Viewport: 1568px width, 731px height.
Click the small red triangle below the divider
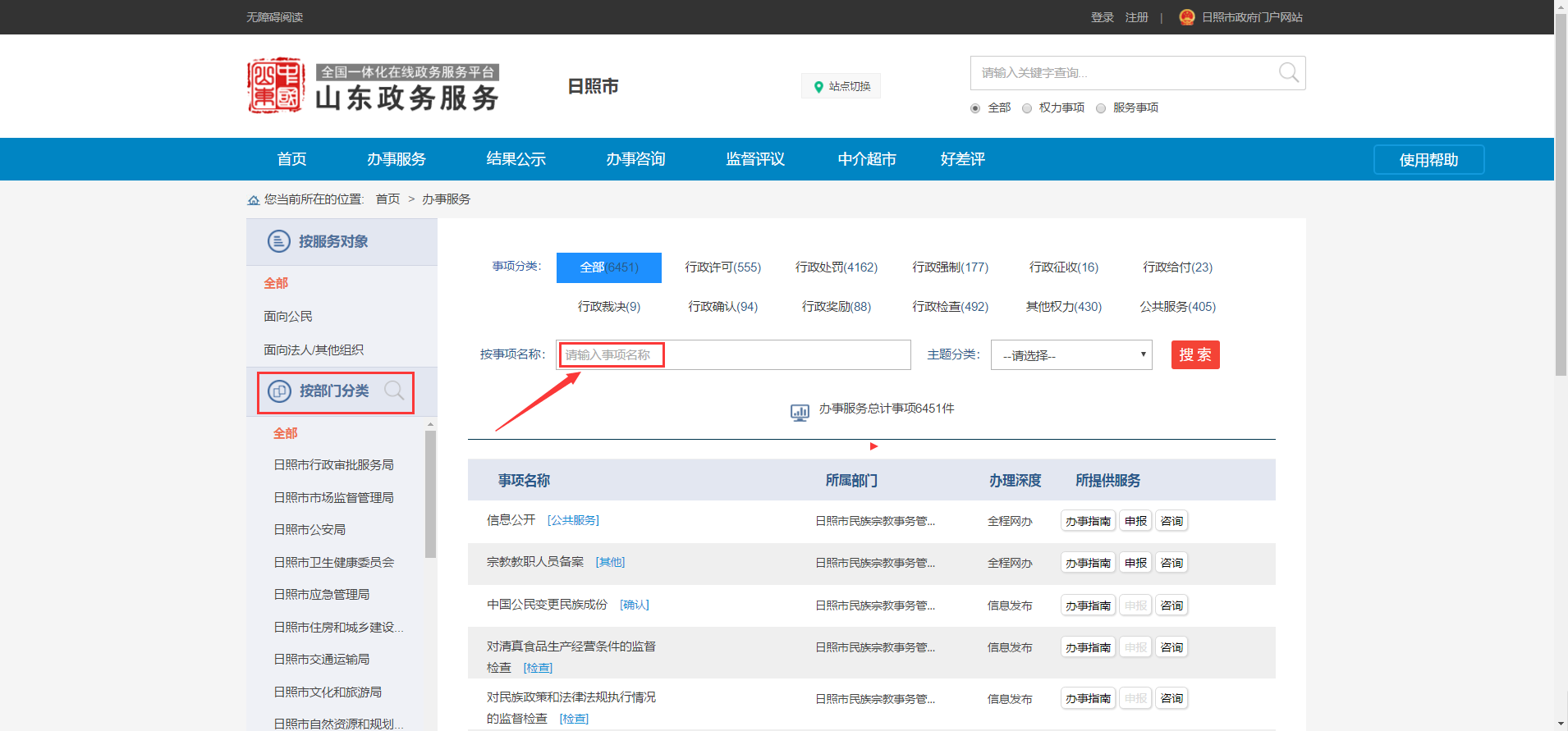pos(873,446)
